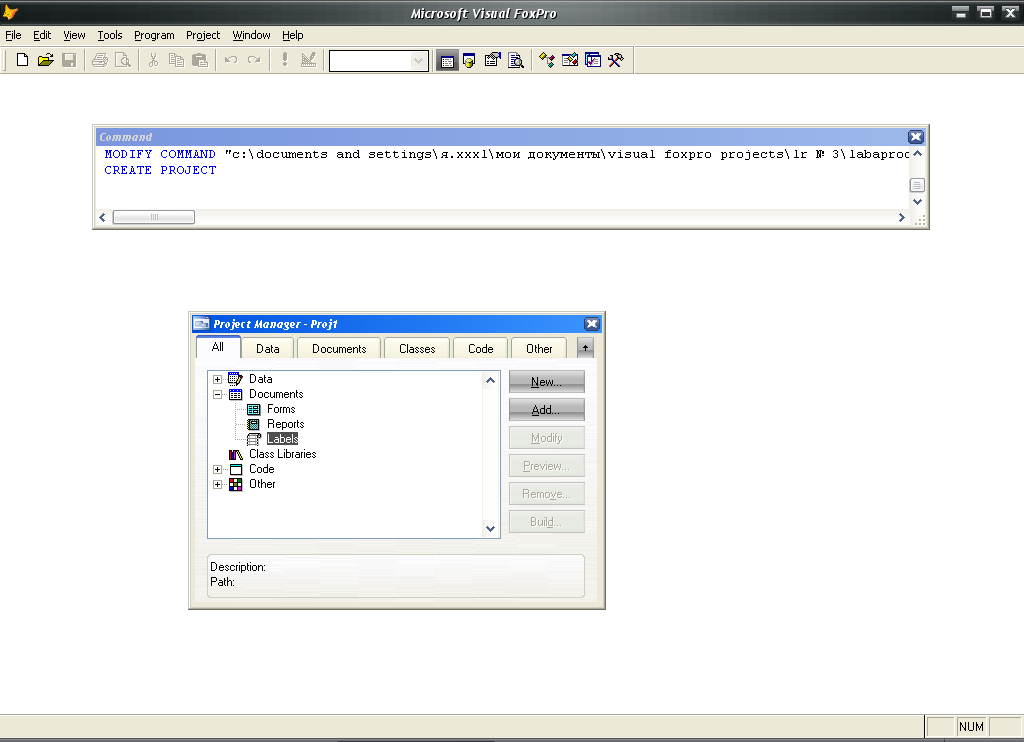
Task: Close the Command window
Action: click(916, 137)
